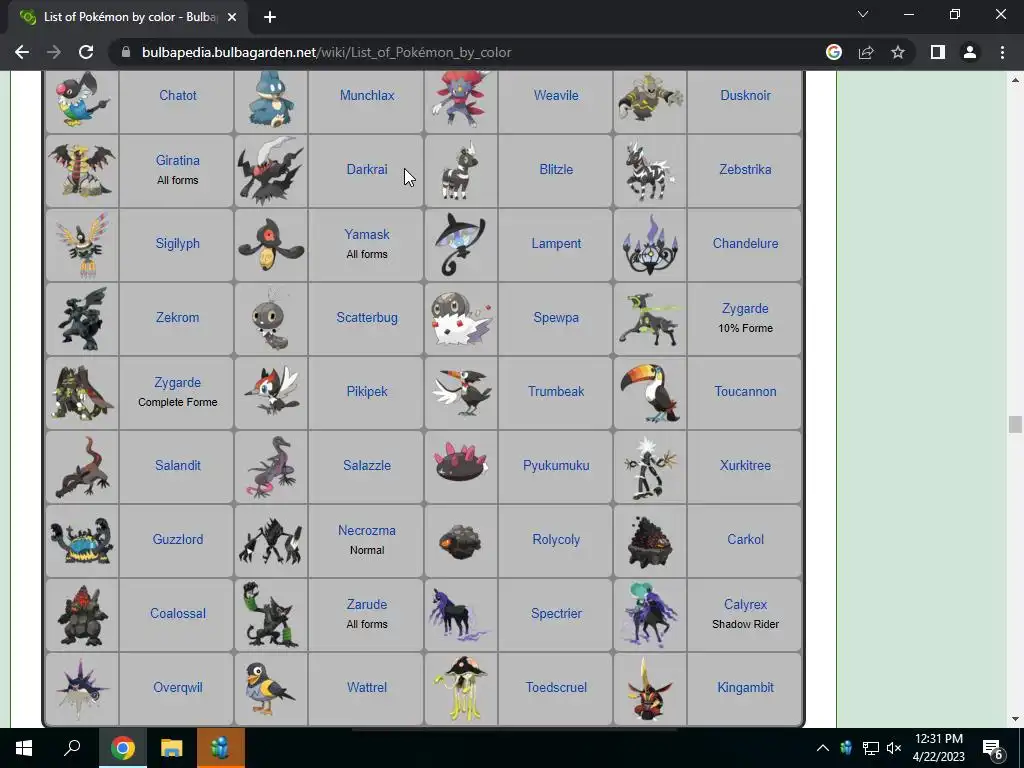Follow the Blitzle link
The width and height of the screenshot is (1024, 768).
556,169
